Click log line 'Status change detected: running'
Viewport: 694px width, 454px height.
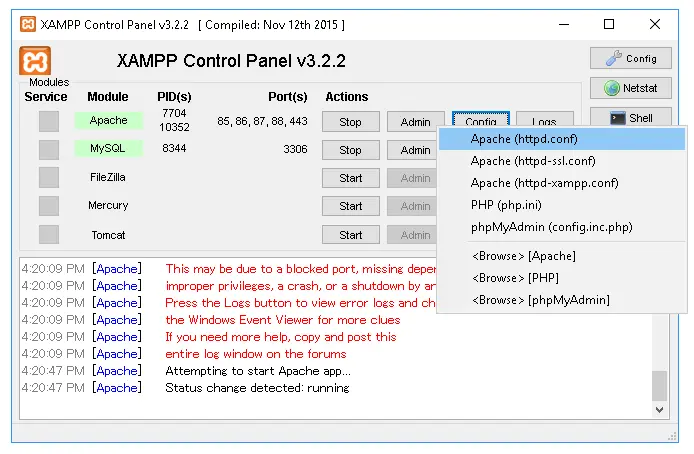point(257,388)
